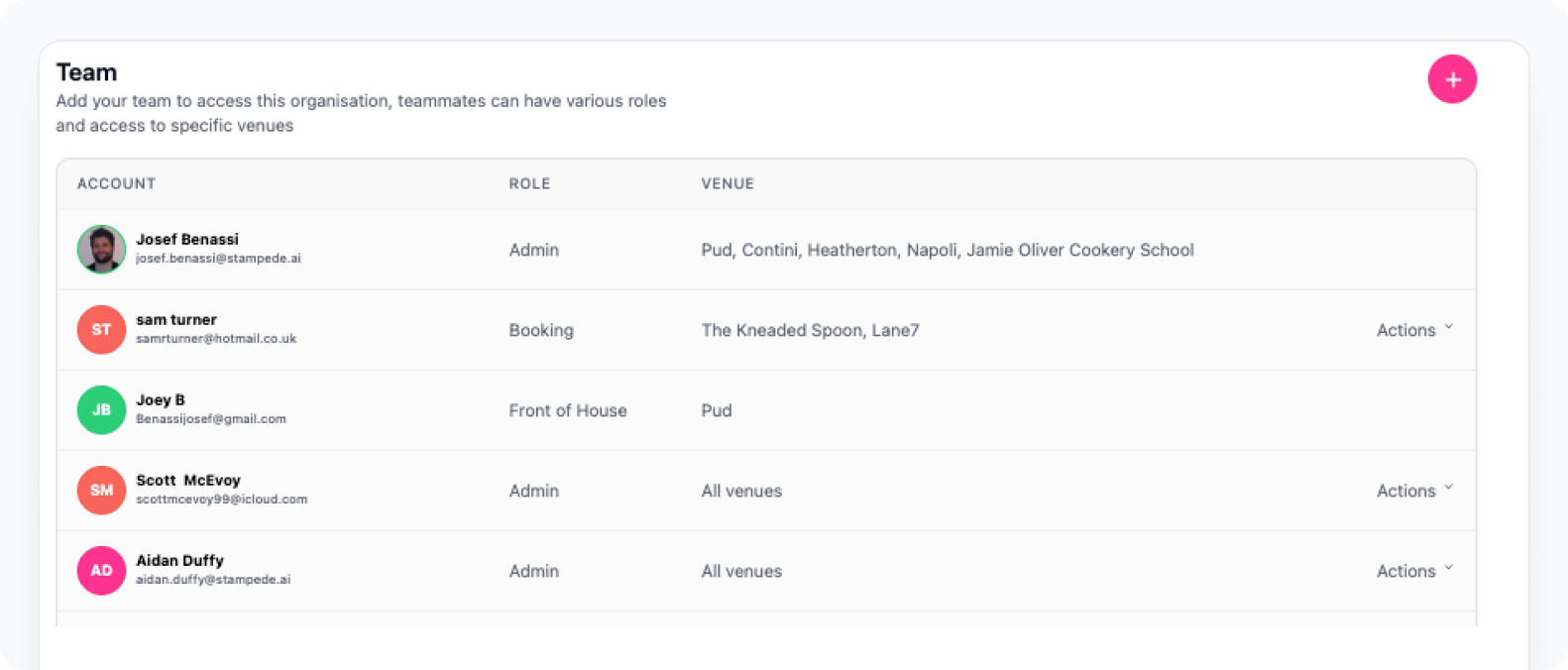Click the Venue column header
Viewport: 1568px width, 670px height.
click(x=728, y=183)
